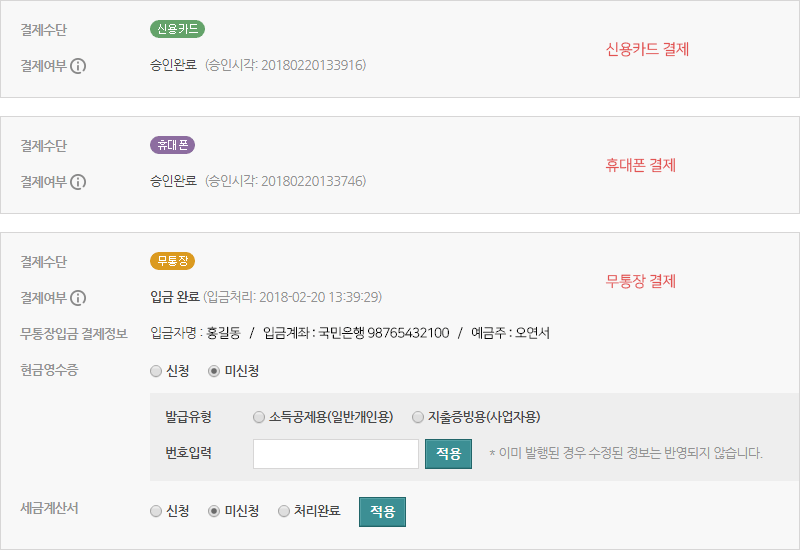The height and width of the screenshot is (550, 800).
Task: Choose 소득공제용(일반개인용) 발급유형 option
Action: click(259, 417)
